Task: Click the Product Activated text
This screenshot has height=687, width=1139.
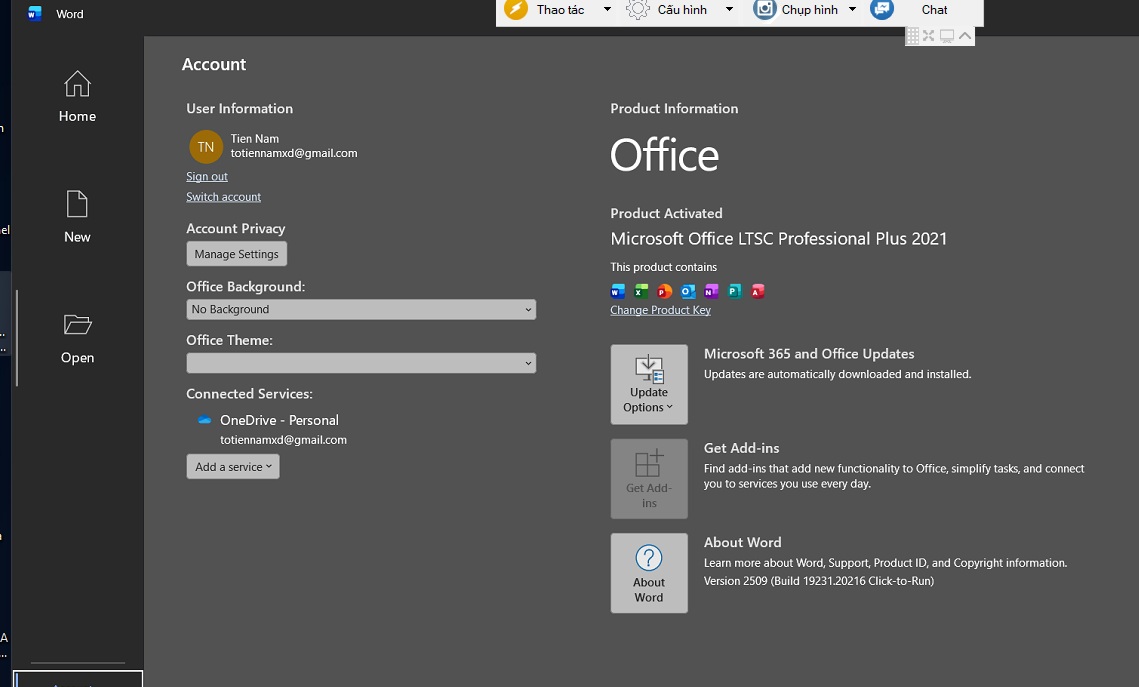Action: [666, 214]
